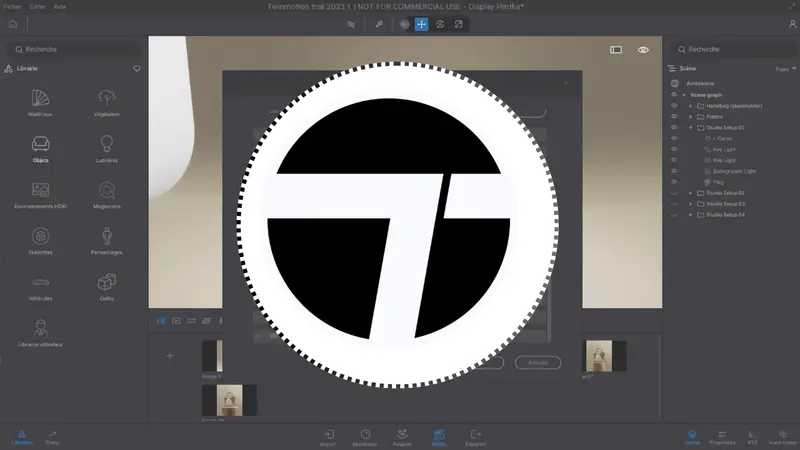
Task: Open the Matériaux library category
Action: 40,103
